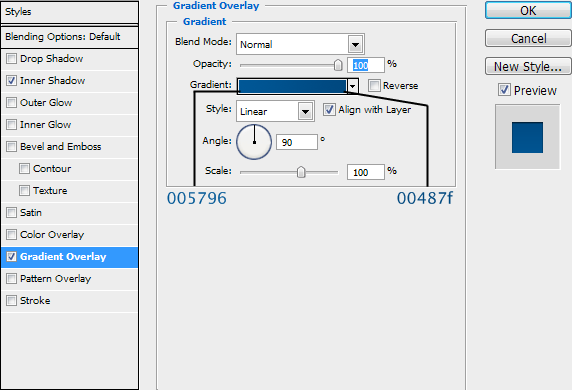Screen dimensions: 572x390
Task: Click the Opacity value field
Action: click(x=366, y=65)
